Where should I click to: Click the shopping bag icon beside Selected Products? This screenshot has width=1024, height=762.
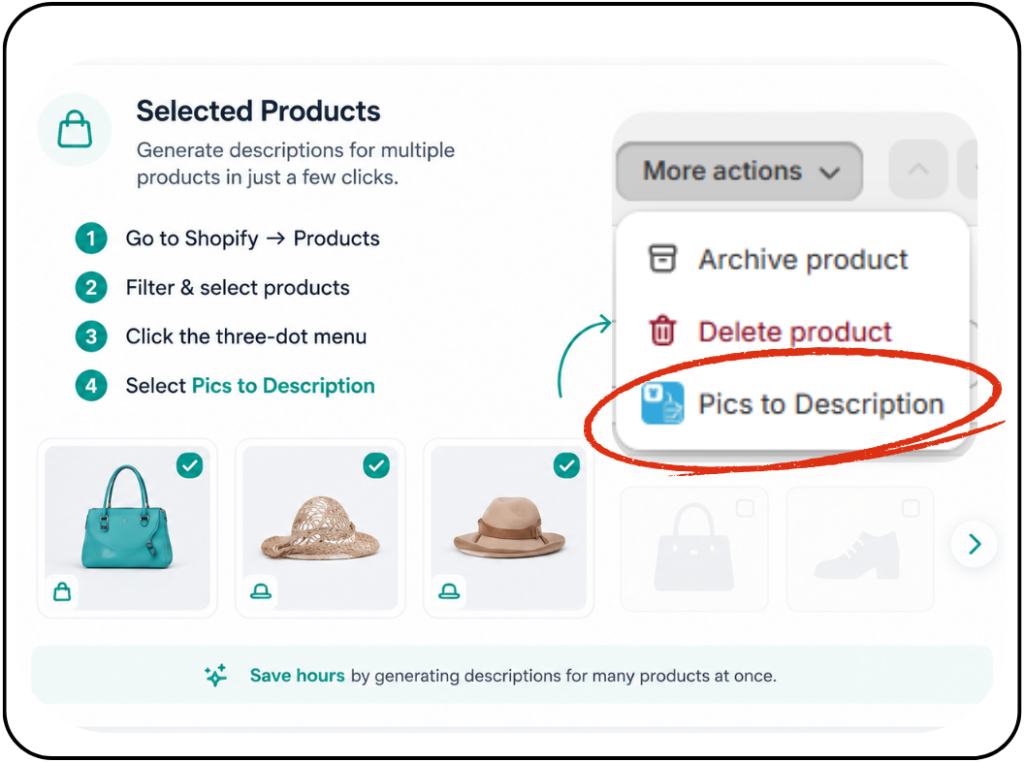point(74,129)
